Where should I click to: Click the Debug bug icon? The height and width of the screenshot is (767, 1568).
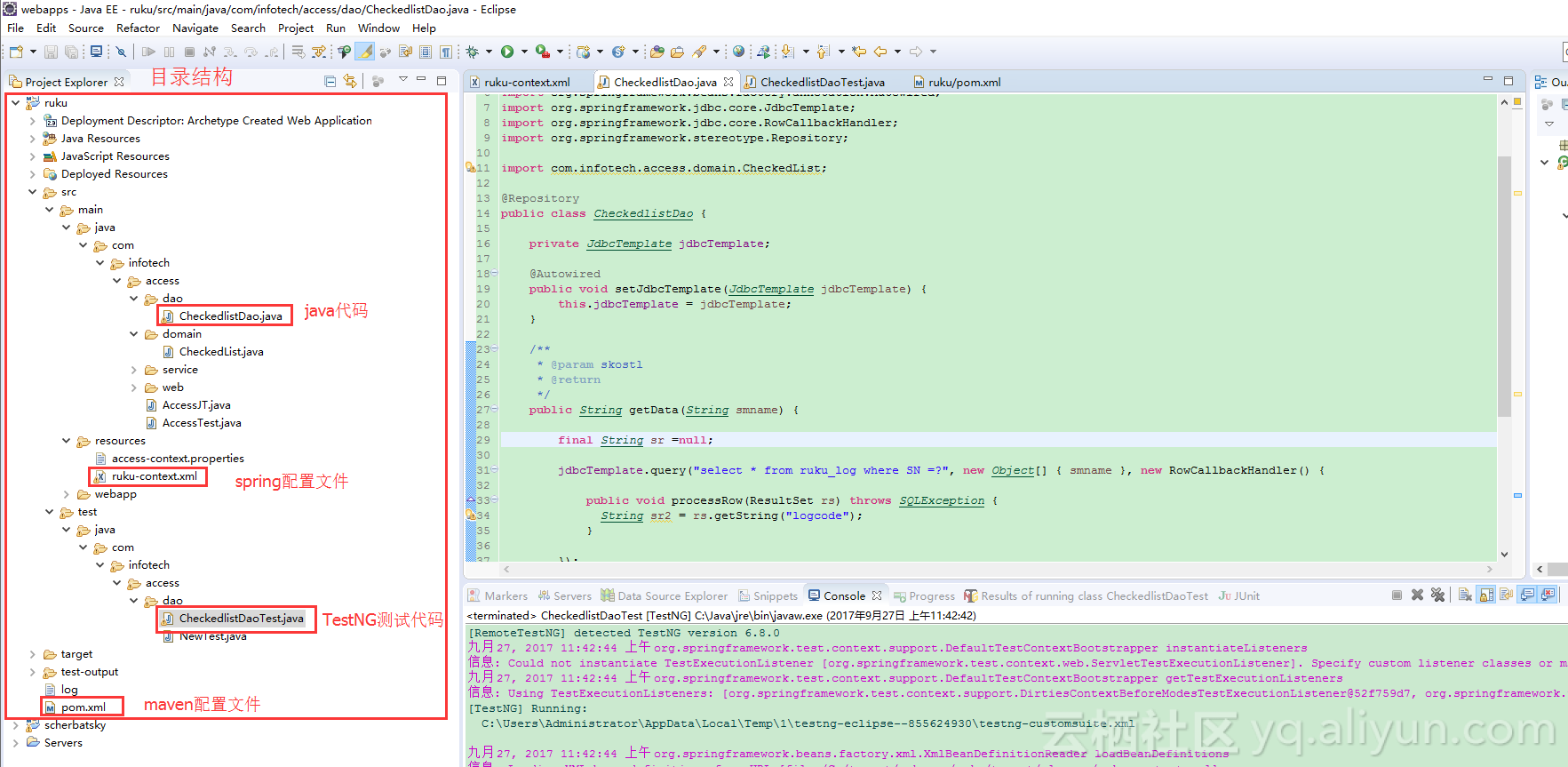(472, 52)
